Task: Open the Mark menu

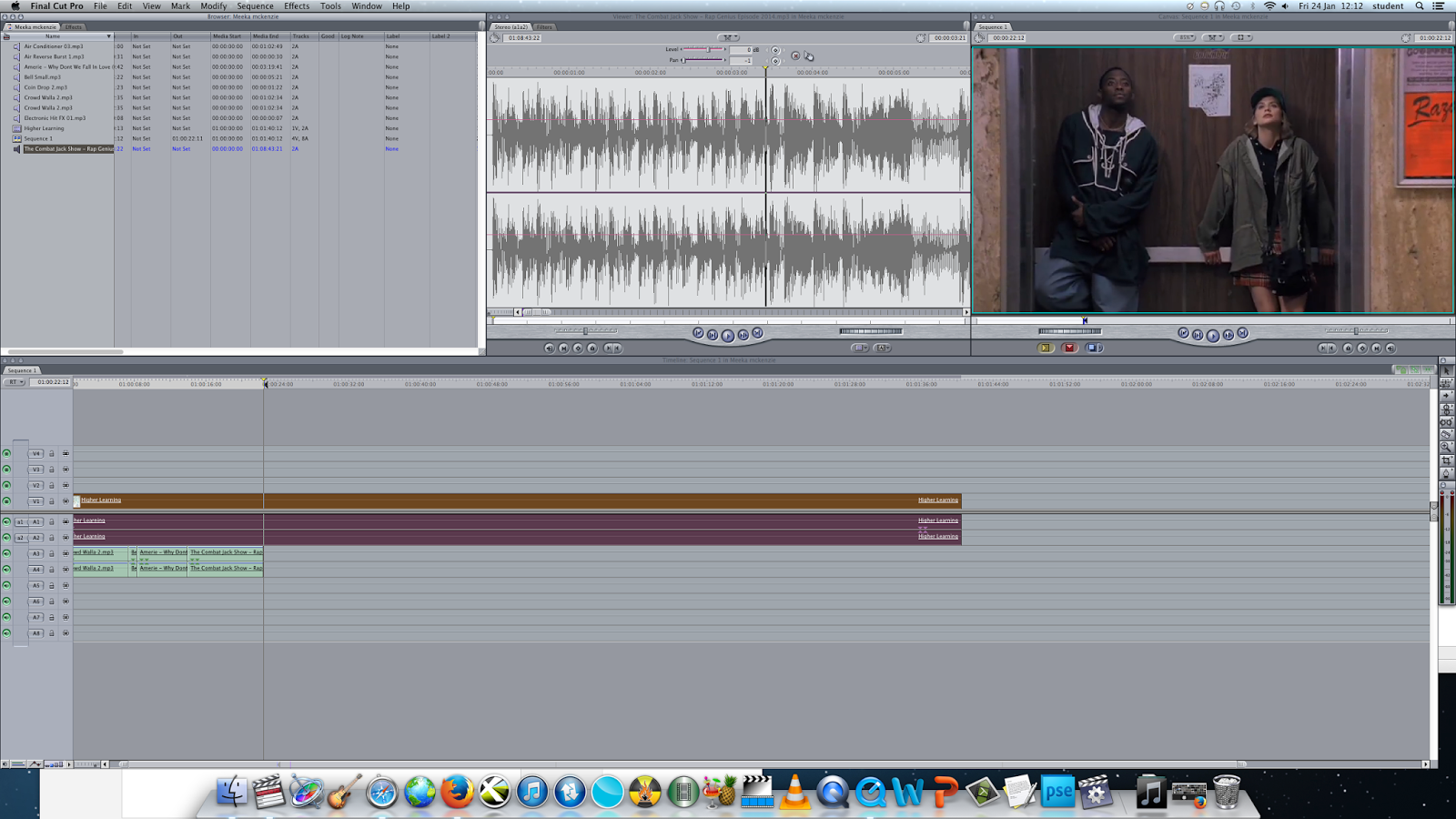Action: (180, 5)
